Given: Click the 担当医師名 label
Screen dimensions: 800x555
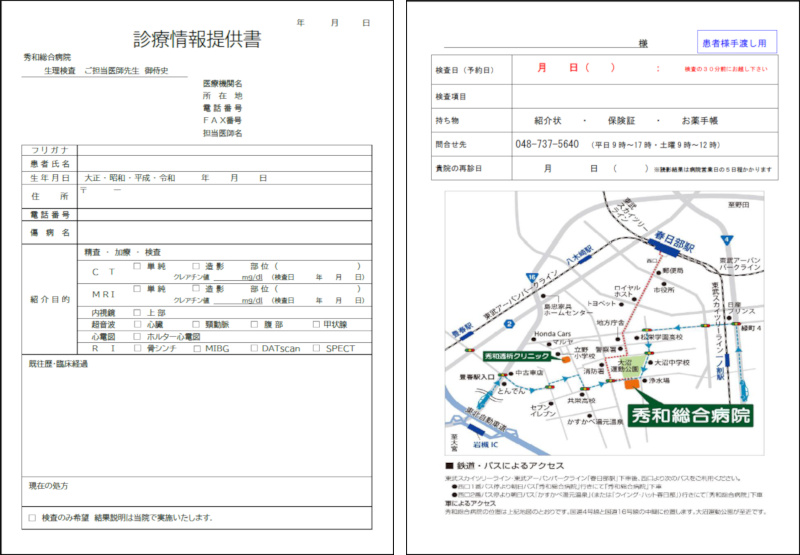Looking at the screenshot, I should coord(222,133).
